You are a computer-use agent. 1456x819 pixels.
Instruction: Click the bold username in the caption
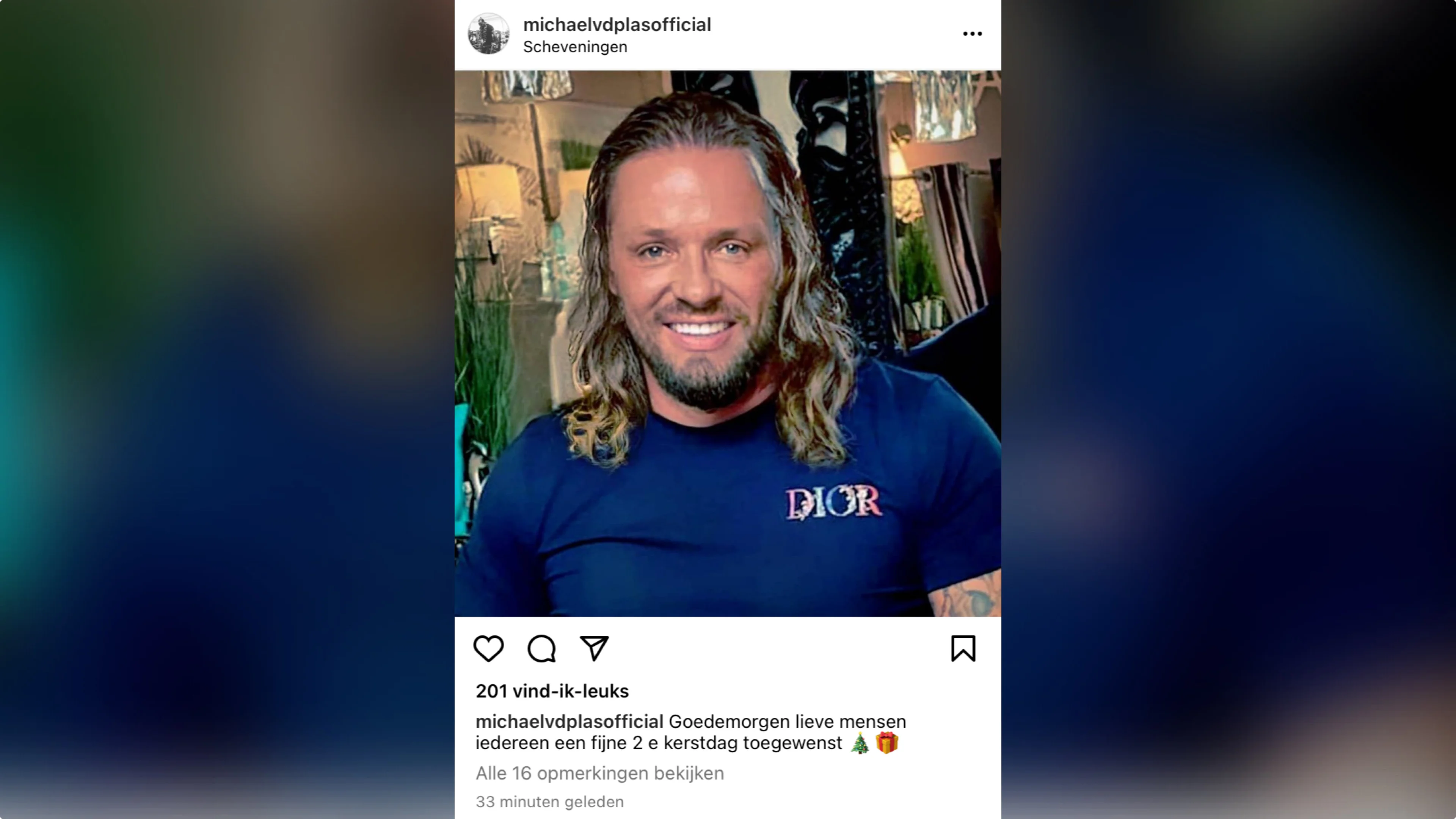(569, 722)
